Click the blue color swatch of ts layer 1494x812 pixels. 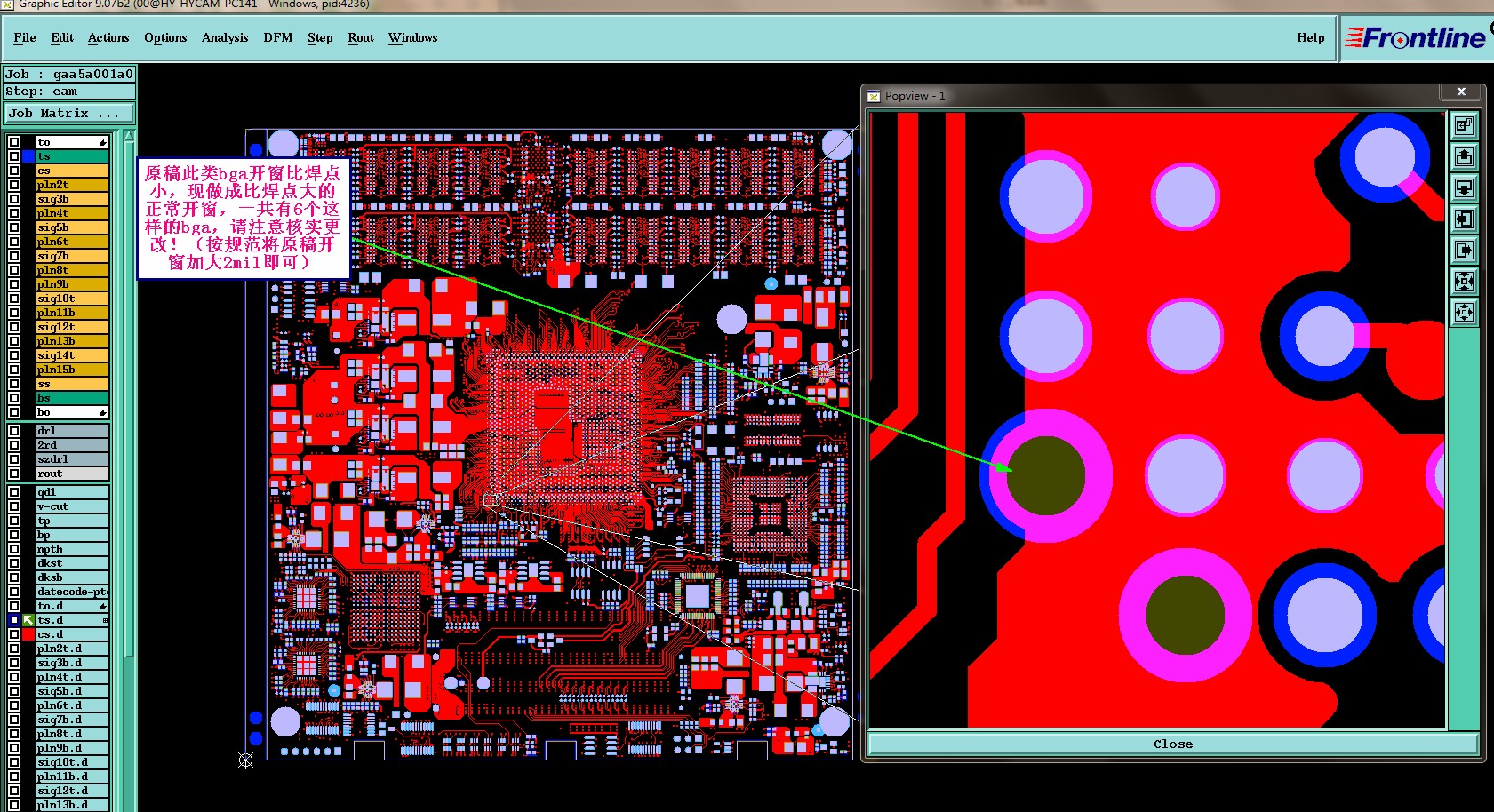(28, 156)
